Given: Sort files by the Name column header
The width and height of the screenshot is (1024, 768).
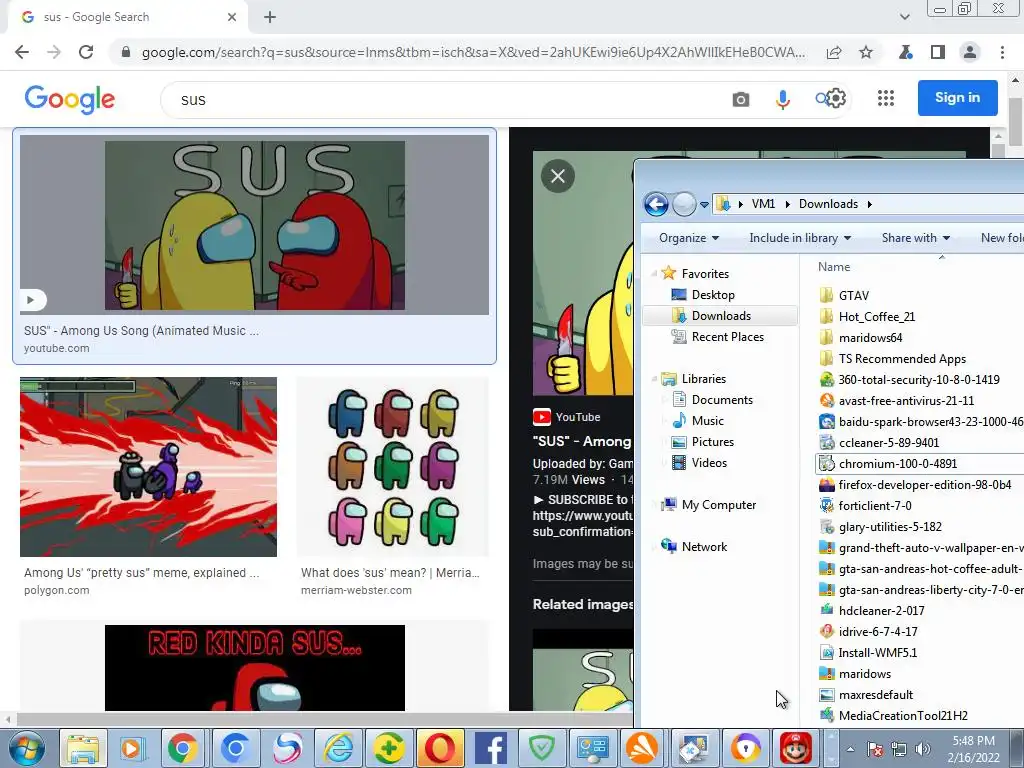Looking at the screenshot, I should coord(834,266).
